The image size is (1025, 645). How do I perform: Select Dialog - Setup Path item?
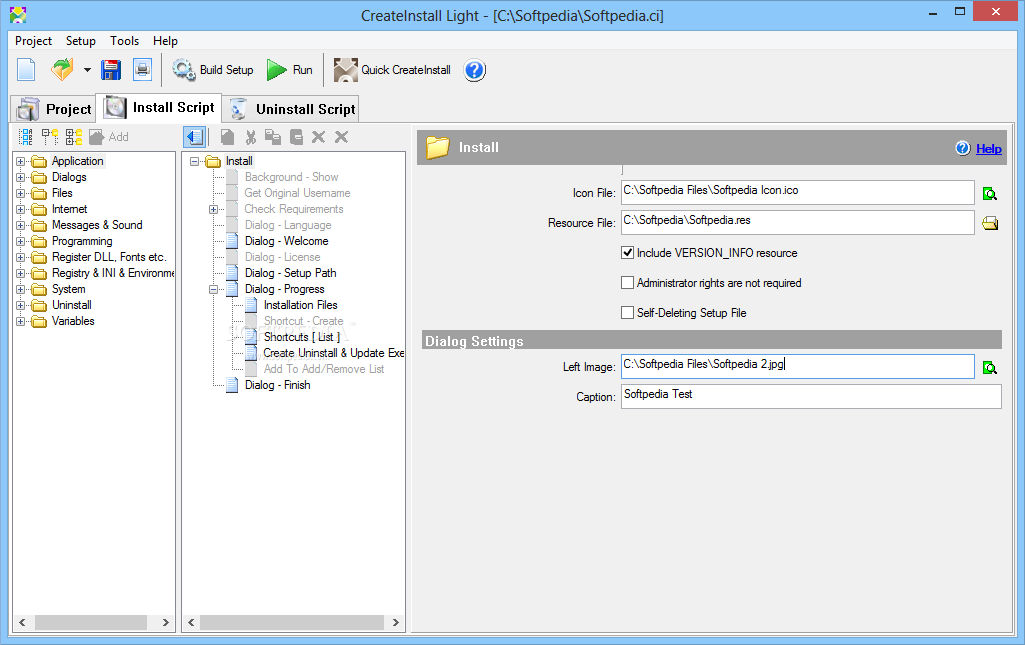(290, 273)
